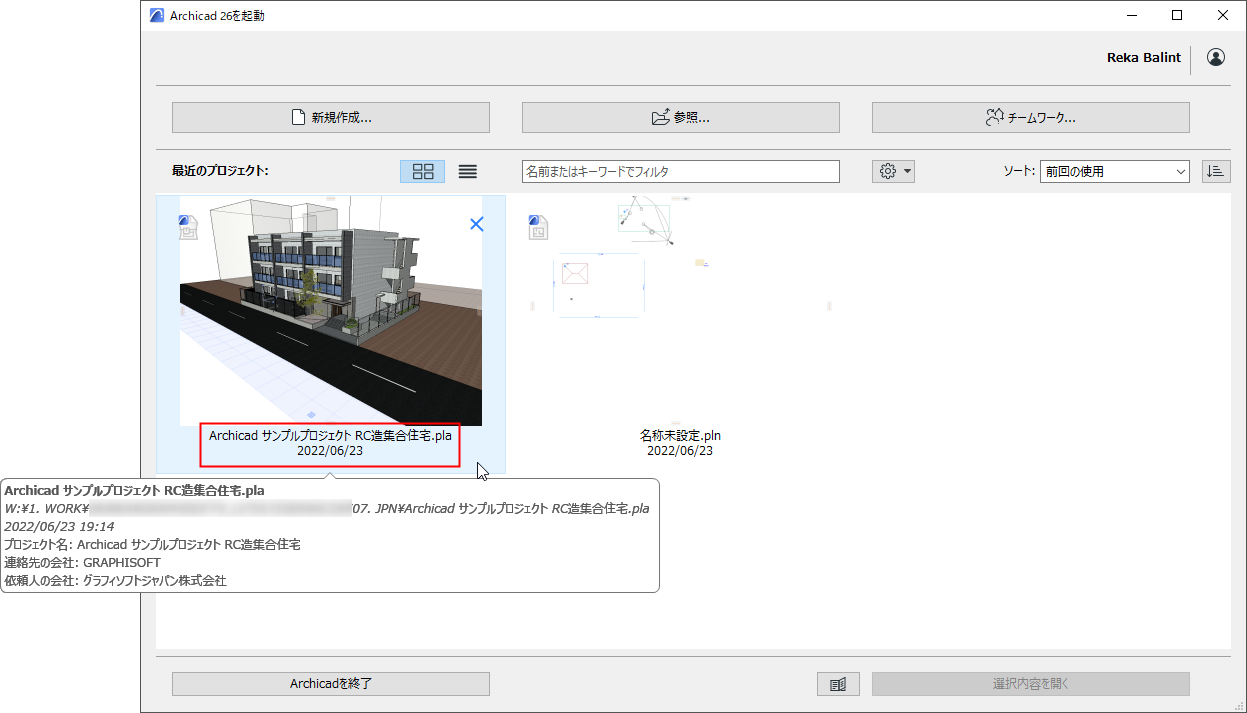Click the Archicad logo in title bar
The width and height of the screenshot is (1247, 713).
coord(157,15)
